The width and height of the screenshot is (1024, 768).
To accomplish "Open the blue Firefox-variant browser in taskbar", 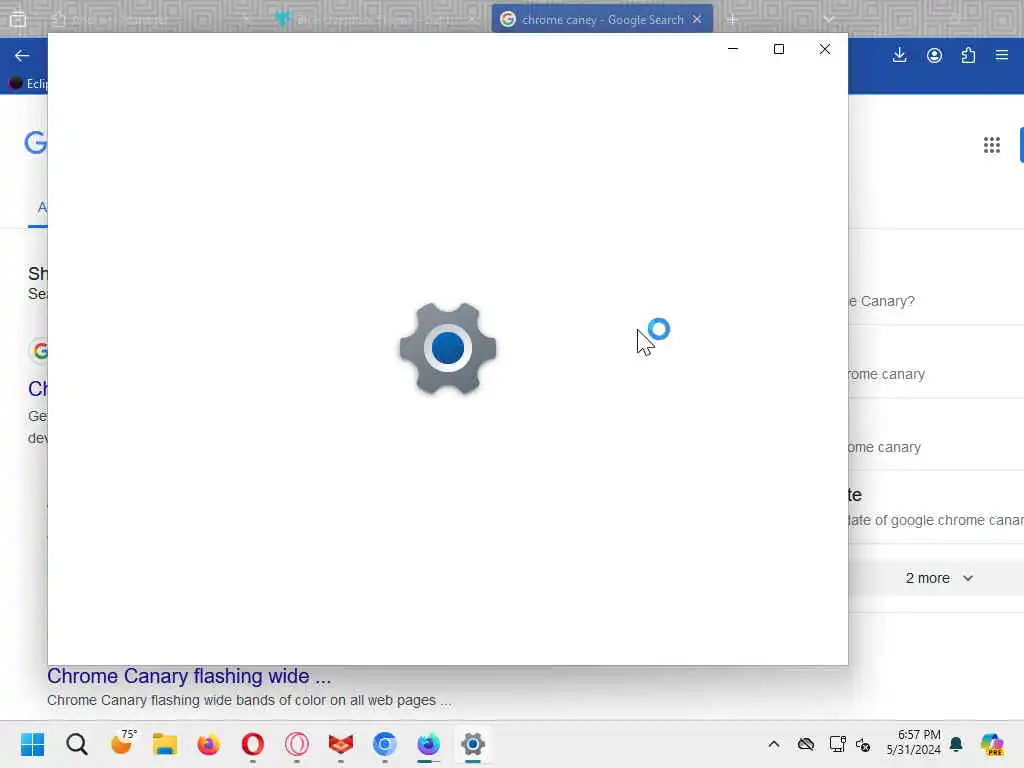I will coord(428,744).
